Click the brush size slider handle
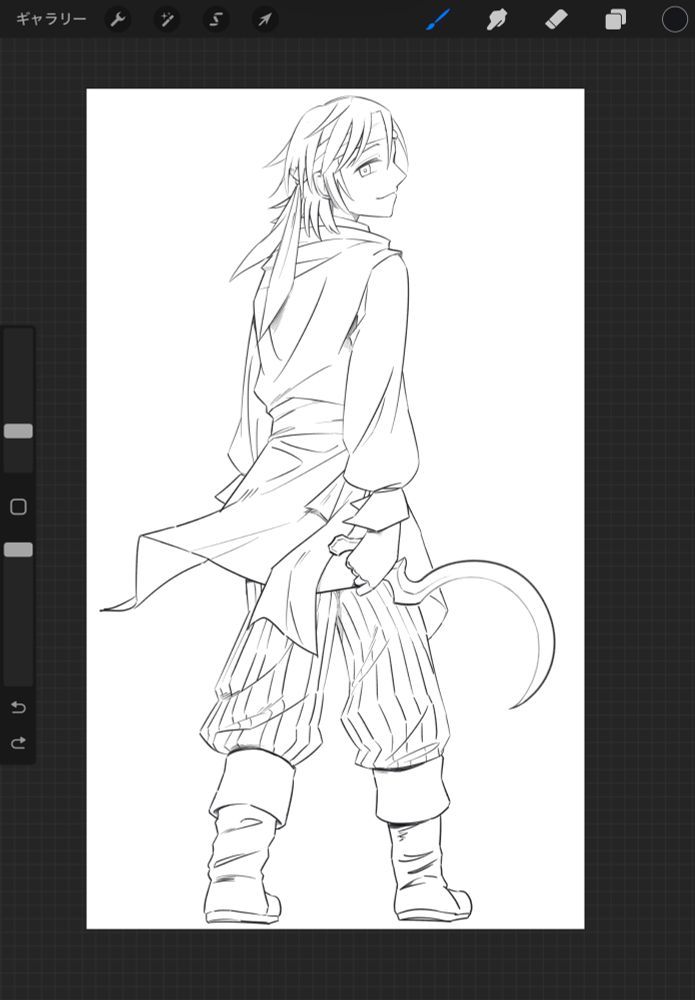Image resolution: width=695 pixels, height=1000 pixels. pyautogui.click(x=18, y=431)
